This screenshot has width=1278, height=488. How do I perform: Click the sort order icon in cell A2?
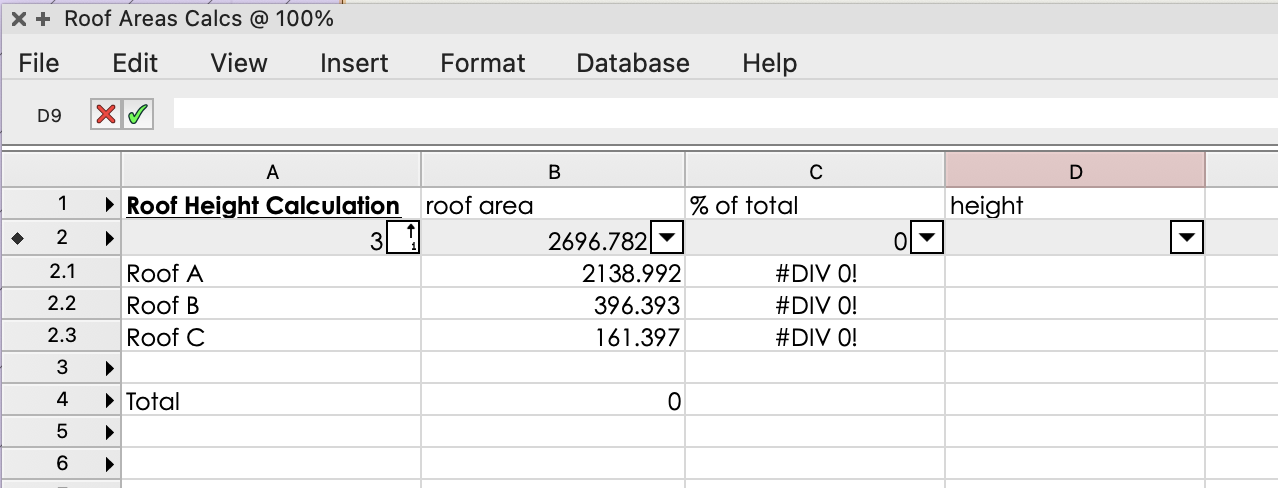pos(403,238)
